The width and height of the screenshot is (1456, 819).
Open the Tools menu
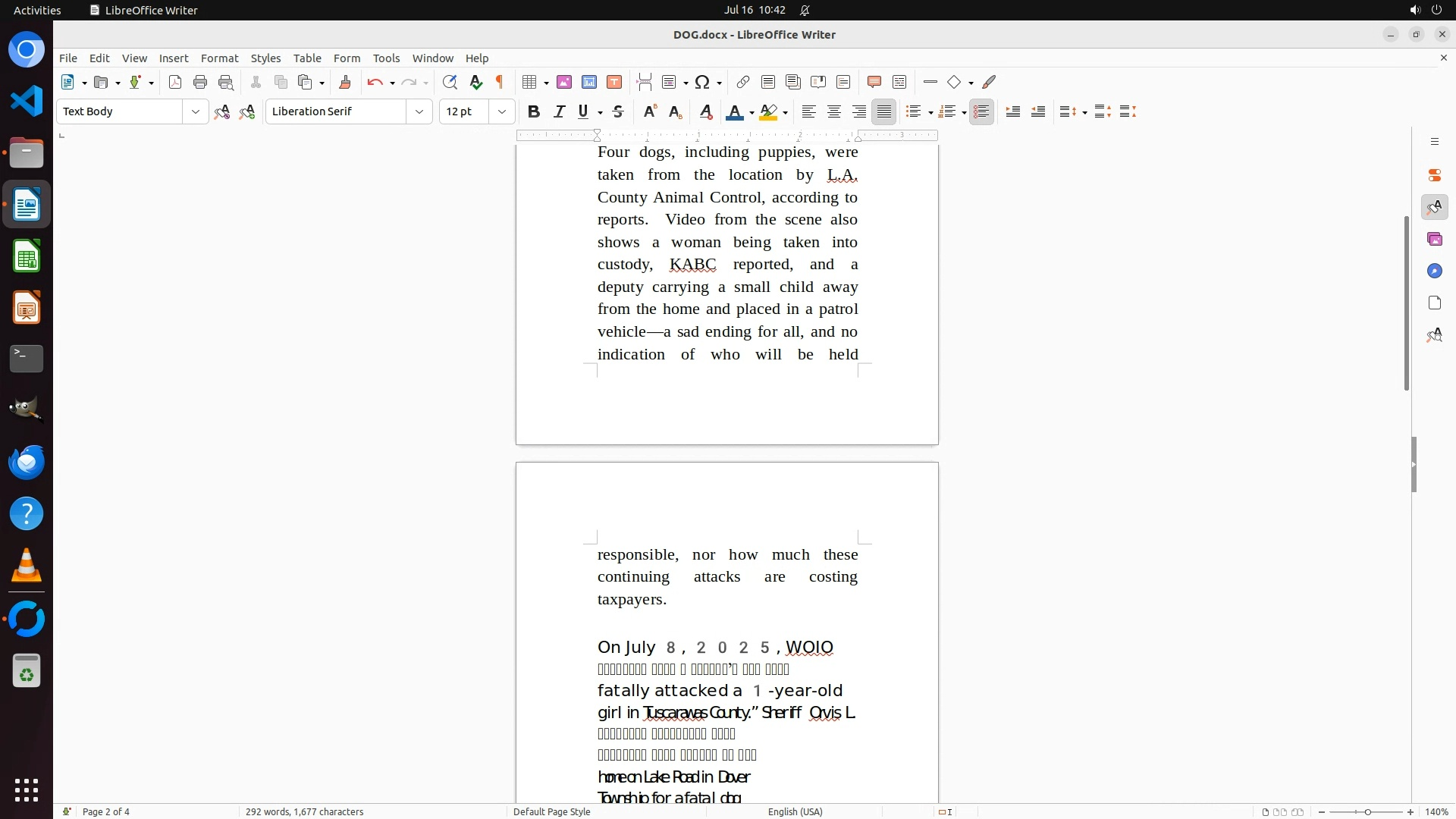click(x=386, y=58)
